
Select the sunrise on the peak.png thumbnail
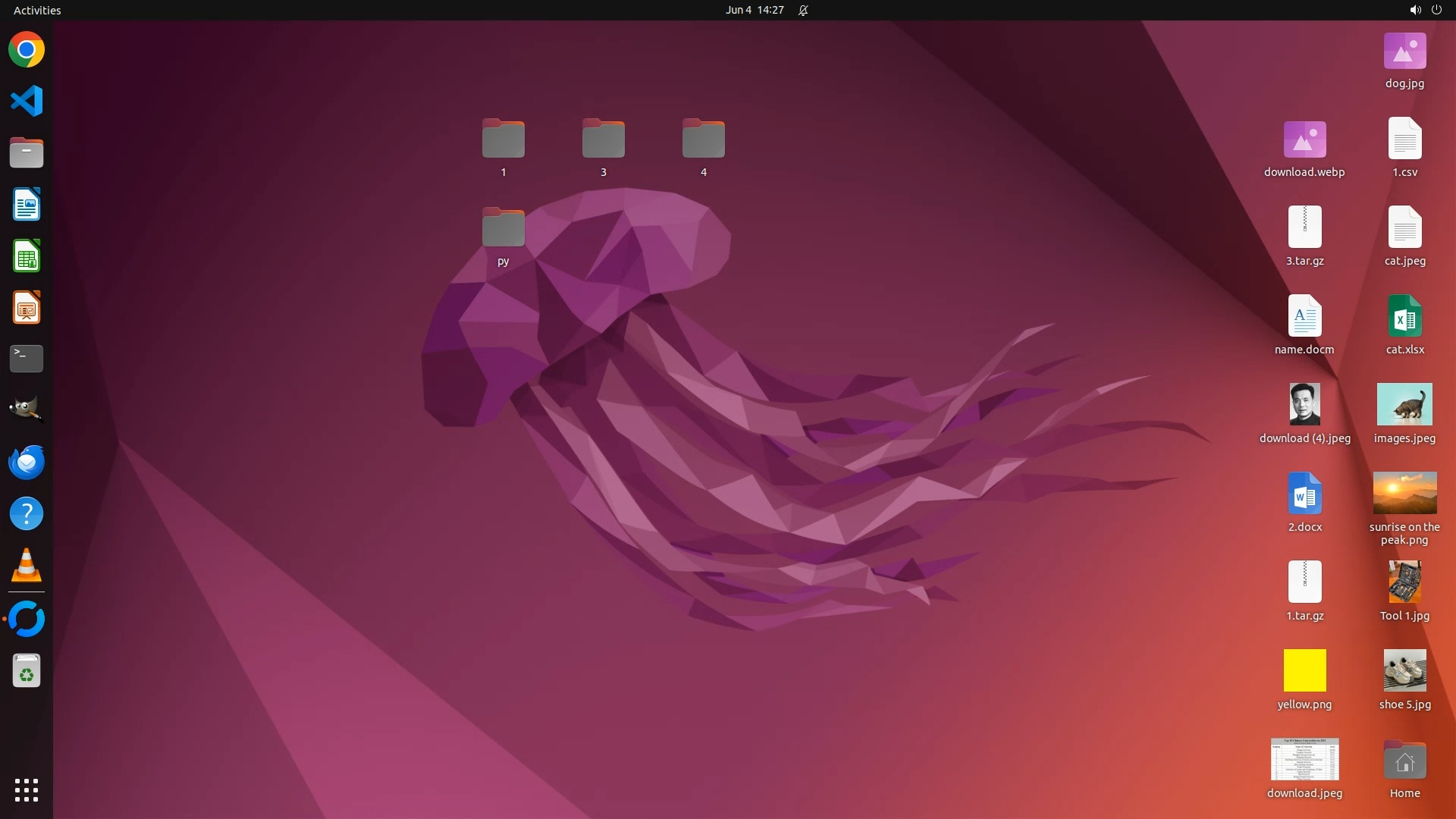click(1404, 494)
